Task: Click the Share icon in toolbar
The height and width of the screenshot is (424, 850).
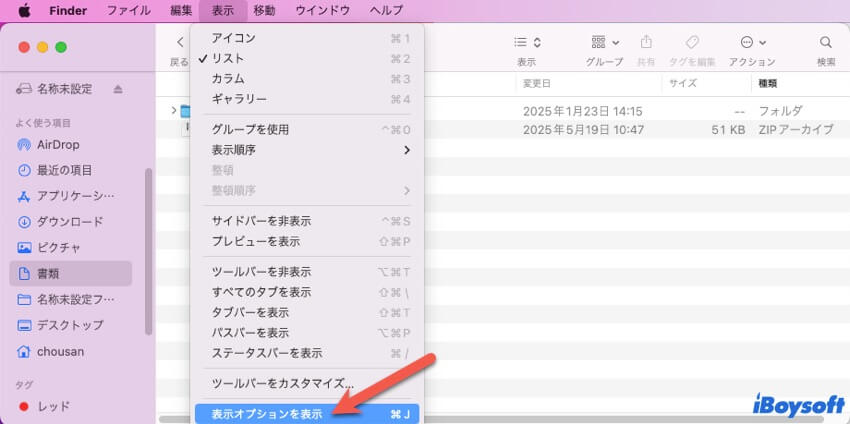Action: coord(645,43)
